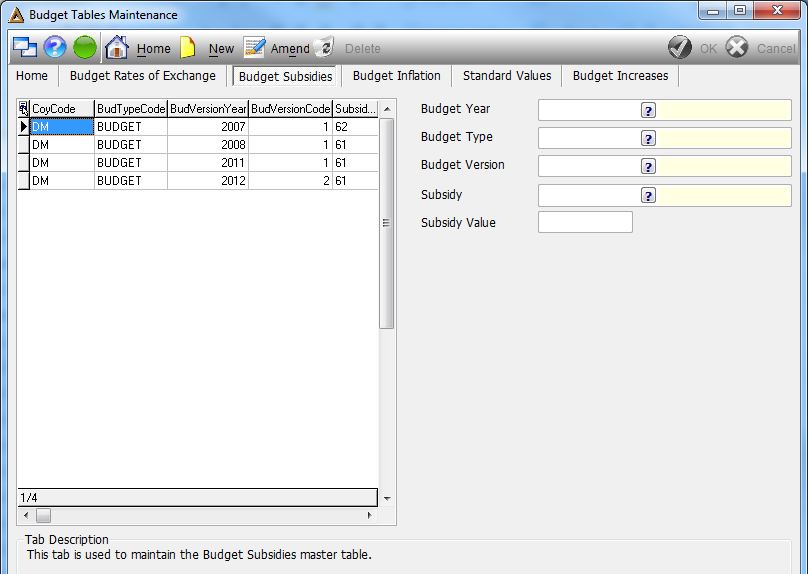The height and width of the screenshot is (574, 808).
Task: Open help via blue question mark icon
Action: click(55, 47)
